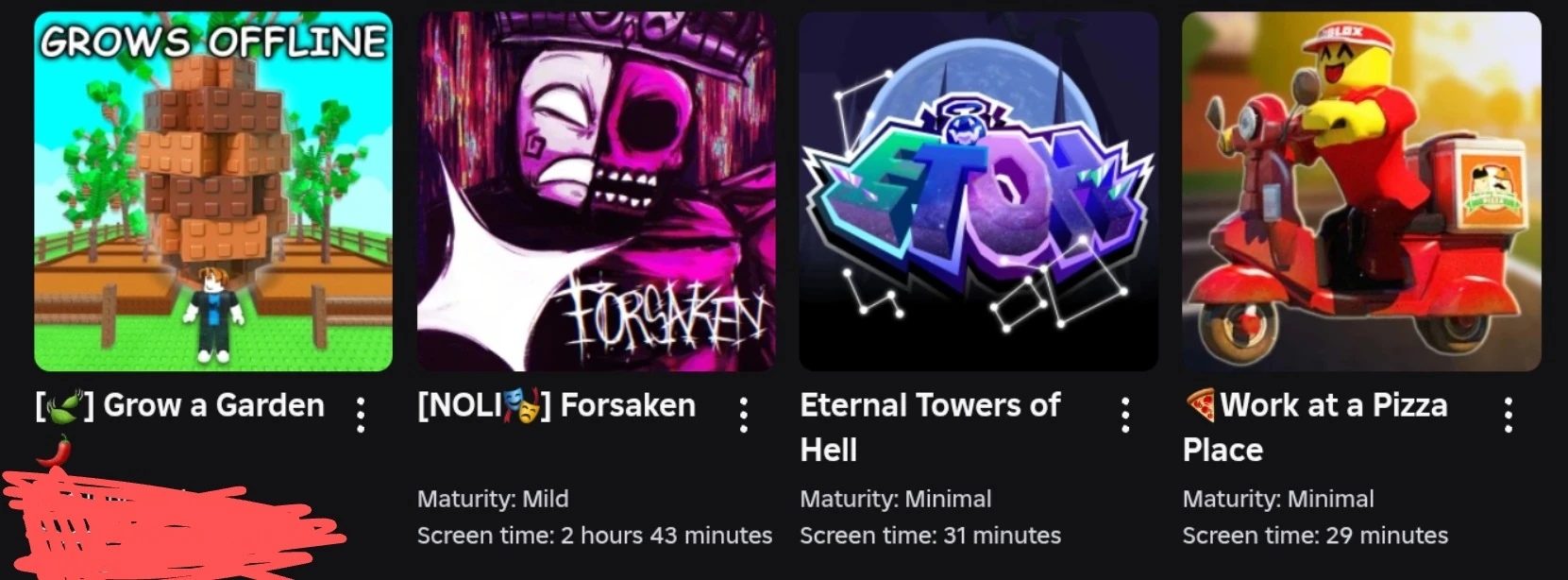Image resolution: width=1568 pixels, height=580 pixels.
Task: Click the Work at a Pizza Place title
Action: pyautogui.click(x=1315, y=427)
